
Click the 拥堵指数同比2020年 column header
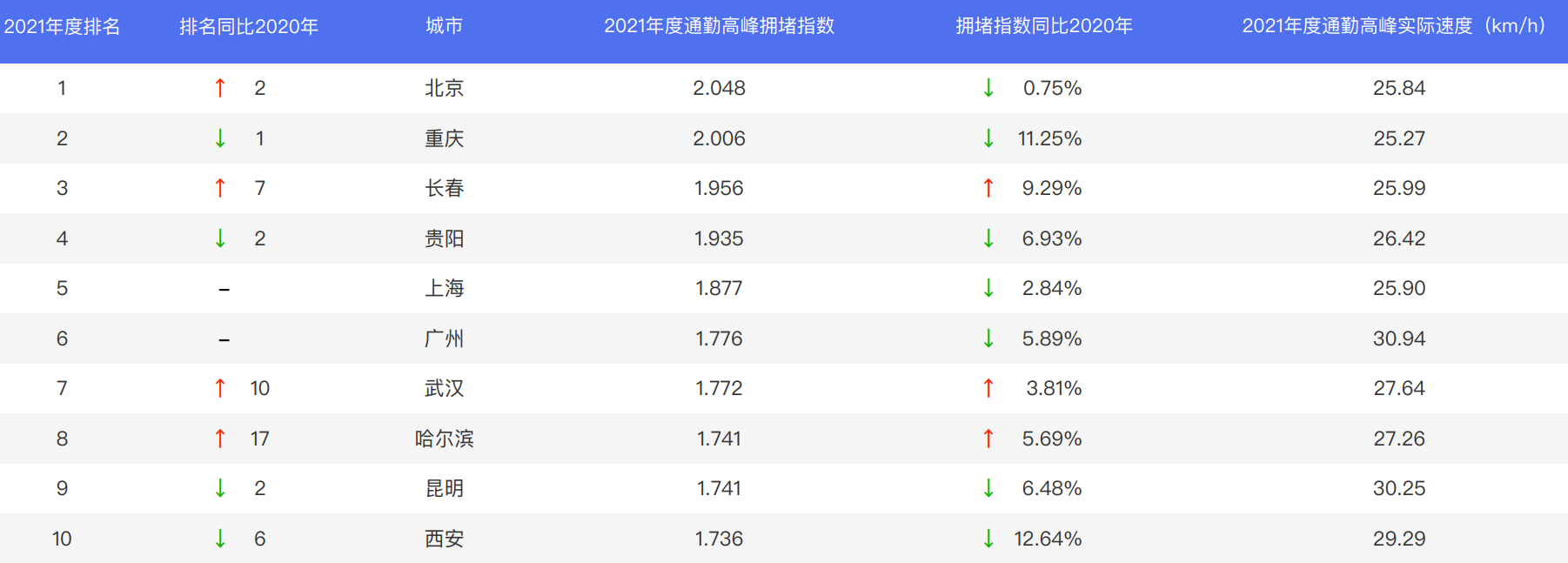coord(1044,26)
